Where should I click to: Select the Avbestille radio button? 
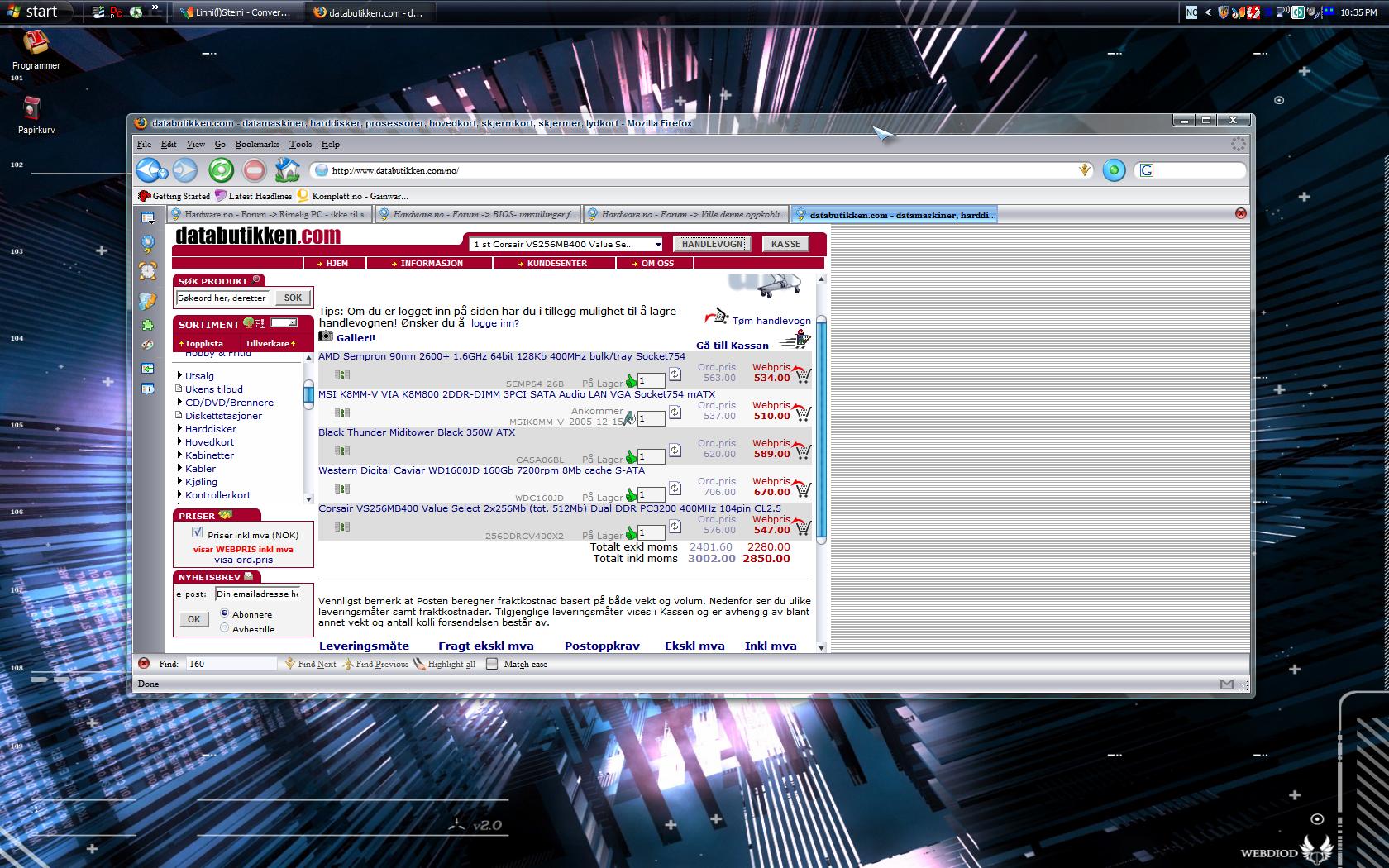pyautogui.click(x=224, y=628)
